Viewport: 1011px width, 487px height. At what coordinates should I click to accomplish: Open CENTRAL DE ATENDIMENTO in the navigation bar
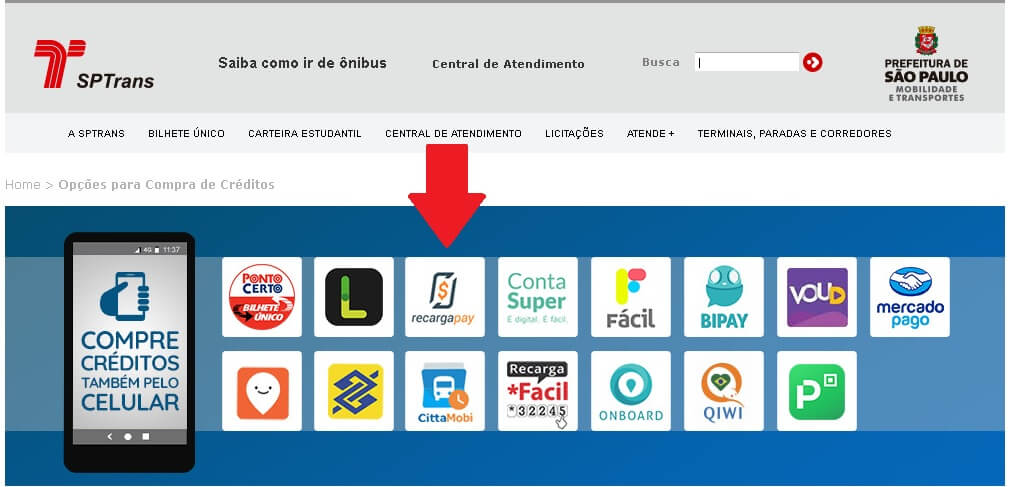click(x=453, y=134)
